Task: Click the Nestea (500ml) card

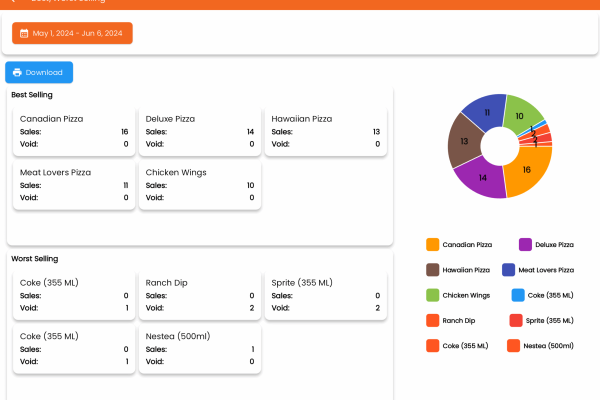Action: [200, 348]
